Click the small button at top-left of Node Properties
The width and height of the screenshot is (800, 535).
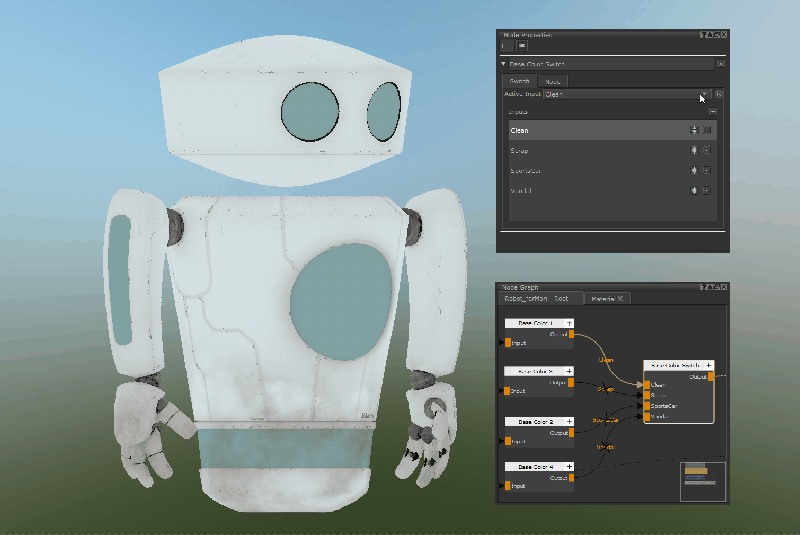[x=521, y=46]
